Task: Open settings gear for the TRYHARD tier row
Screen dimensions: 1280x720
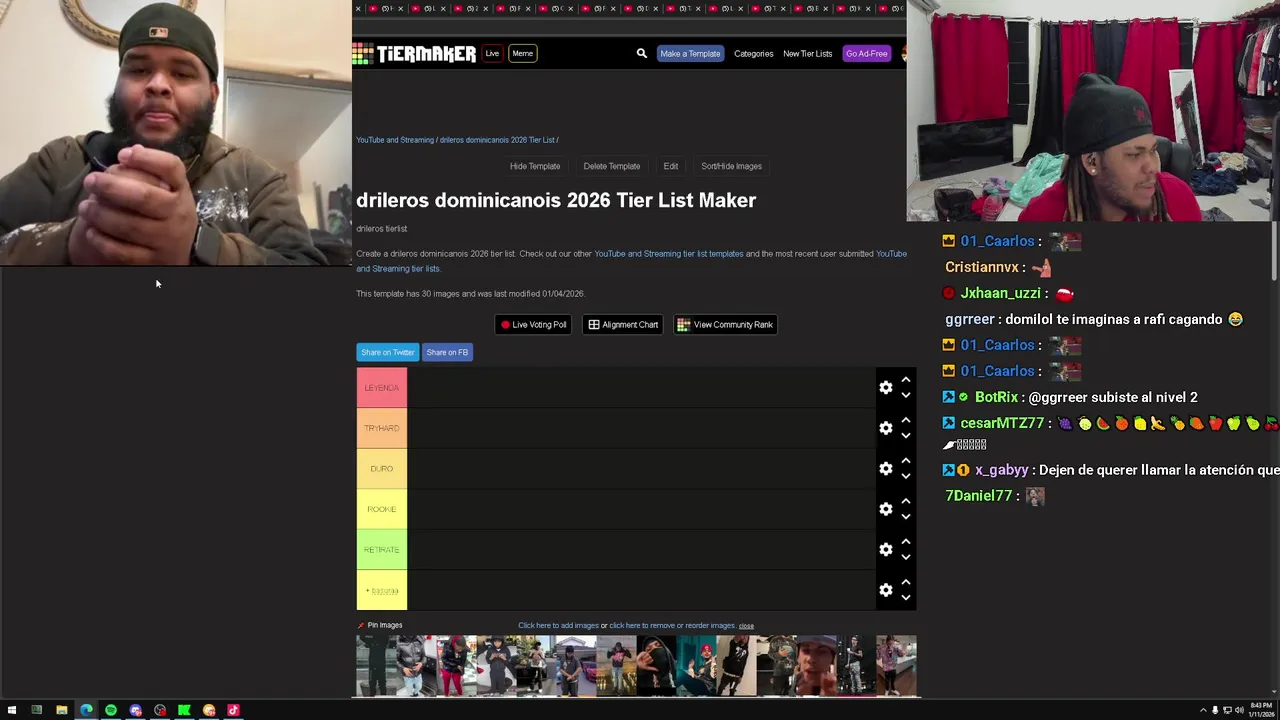Action: coord(885,428)
